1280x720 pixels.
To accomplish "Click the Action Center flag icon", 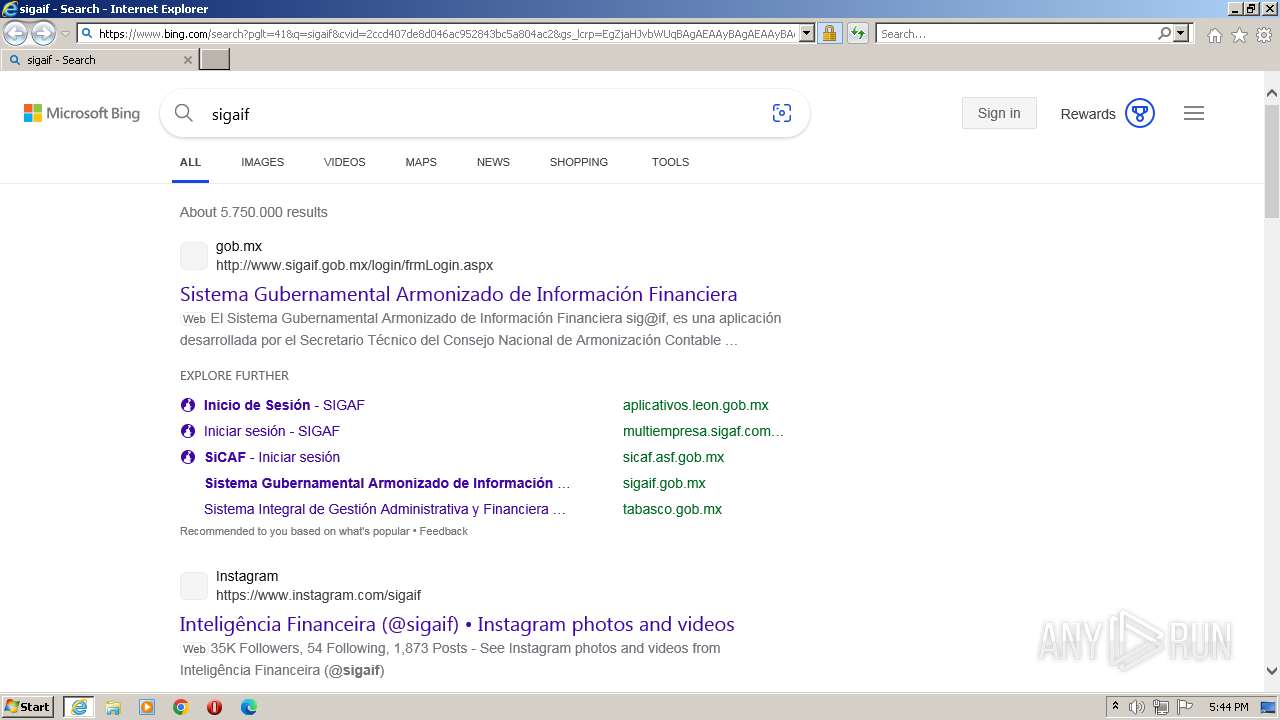I will coord(1186,707).
